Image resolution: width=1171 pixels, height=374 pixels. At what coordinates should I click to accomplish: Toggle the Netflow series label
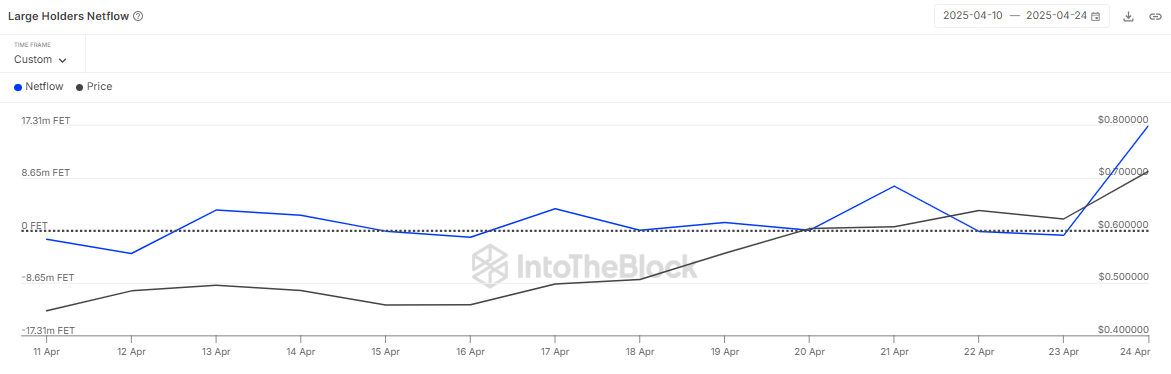[44, 87]
